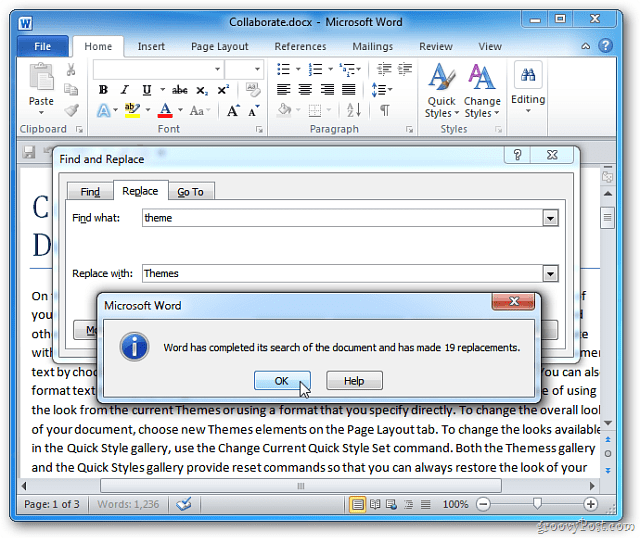Click the Paste clipboard icon

click(41, 77)
